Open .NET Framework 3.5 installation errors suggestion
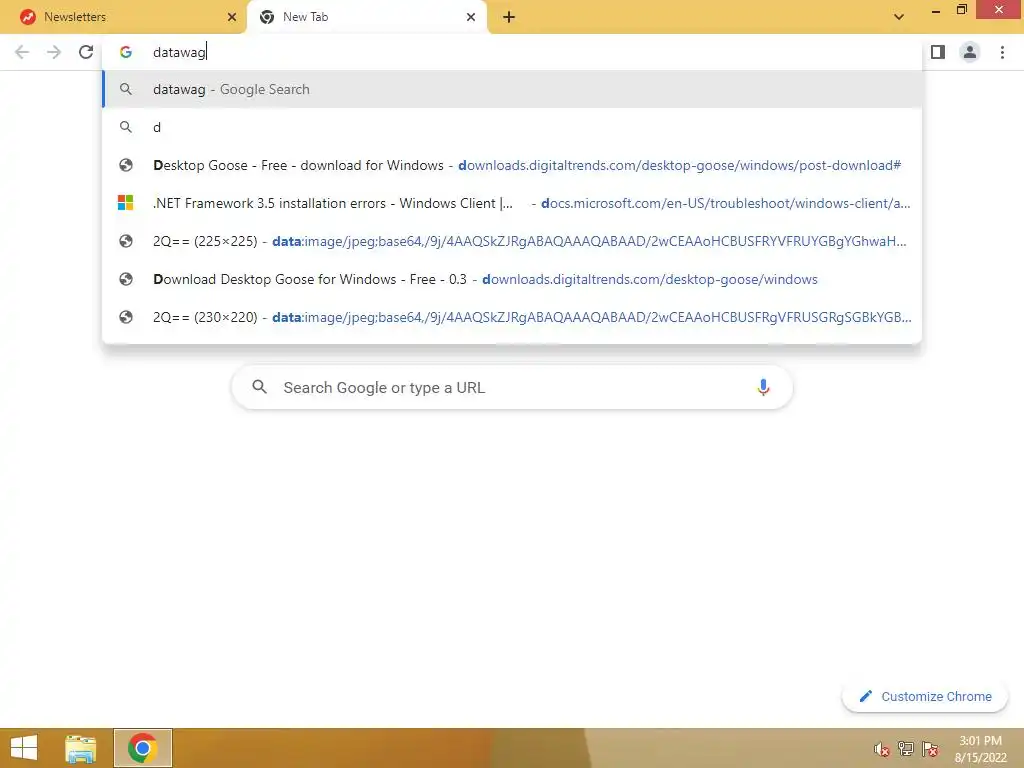The height and width of the screenshot is (768, 1024). (512, 203)
